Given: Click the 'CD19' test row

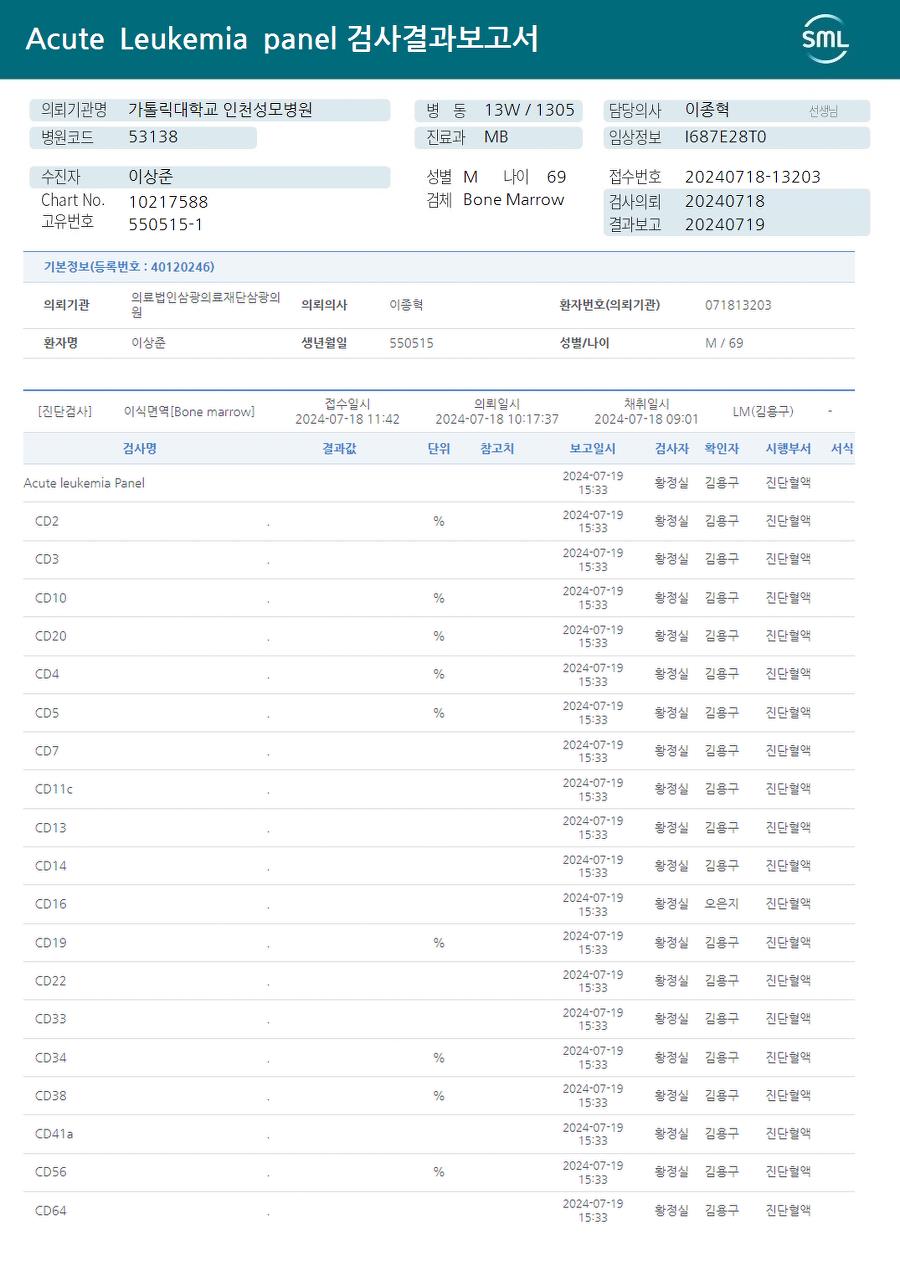Looking at the screenshot, I should pos(439,943).
